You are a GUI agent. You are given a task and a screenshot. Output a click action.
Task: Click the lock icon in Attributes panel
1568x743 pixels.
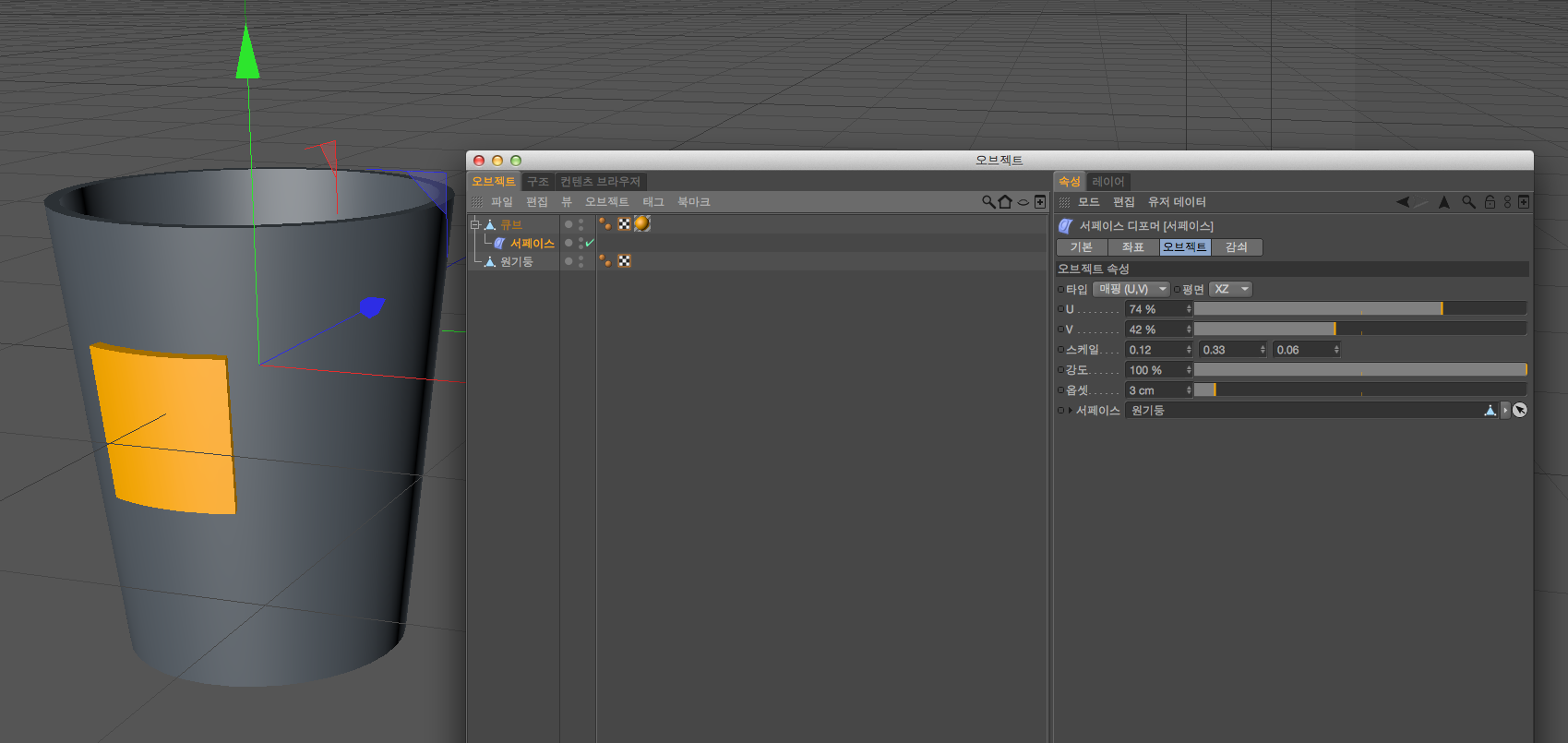pyautogui.click(x=1490, y=202)
